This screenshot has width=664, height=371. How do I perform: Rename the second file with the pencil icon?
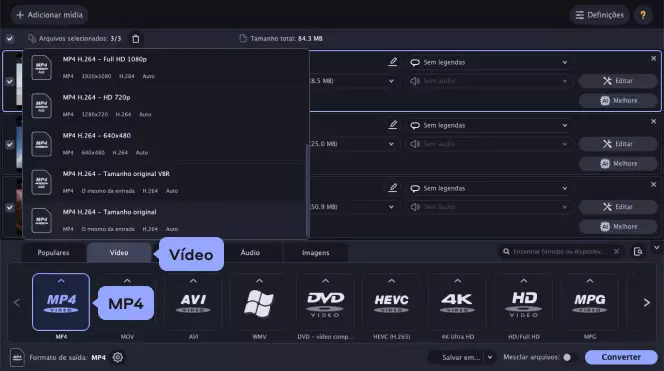(x=393, y=125)
